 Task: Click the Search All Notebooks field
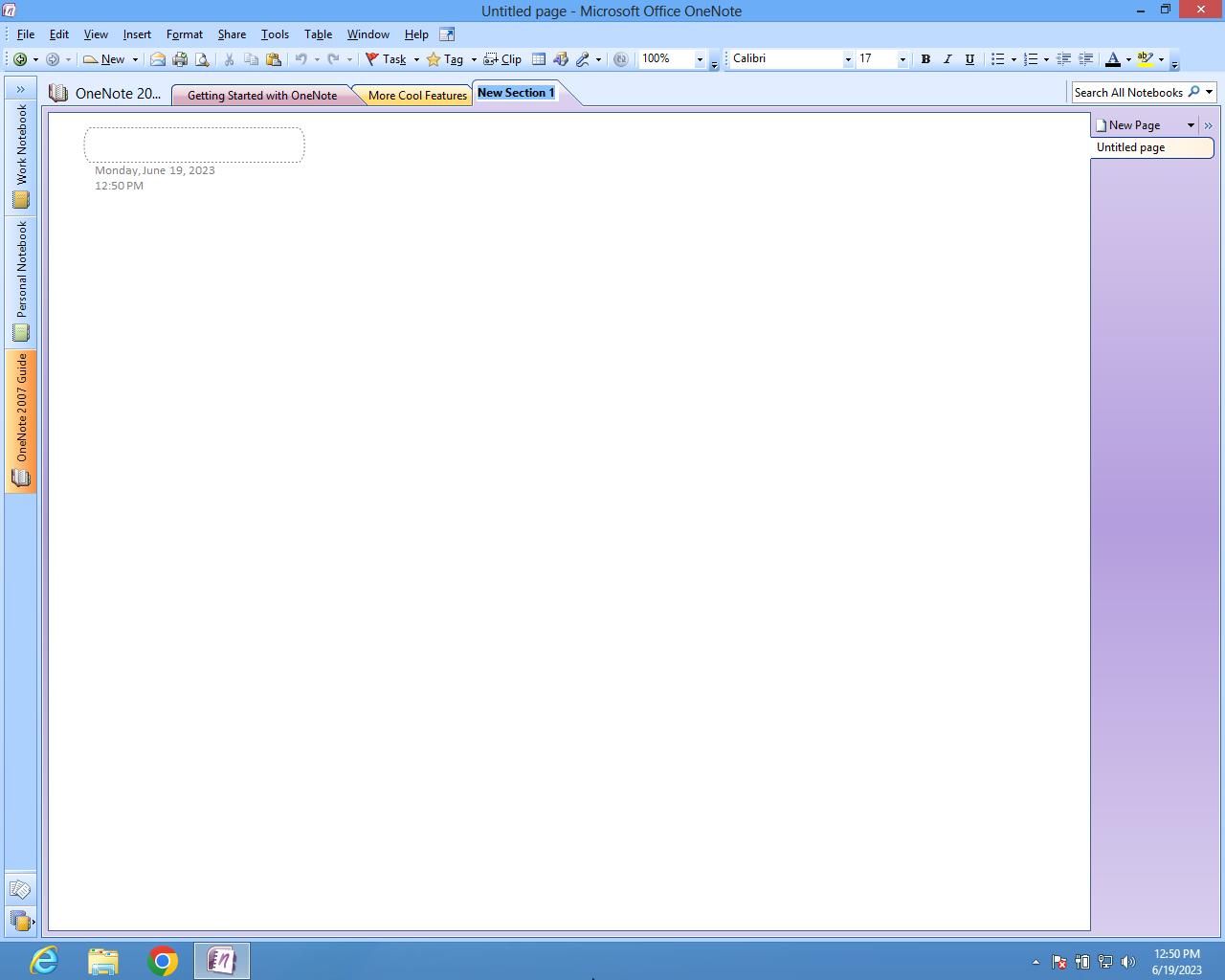[x=1128, y=93]
